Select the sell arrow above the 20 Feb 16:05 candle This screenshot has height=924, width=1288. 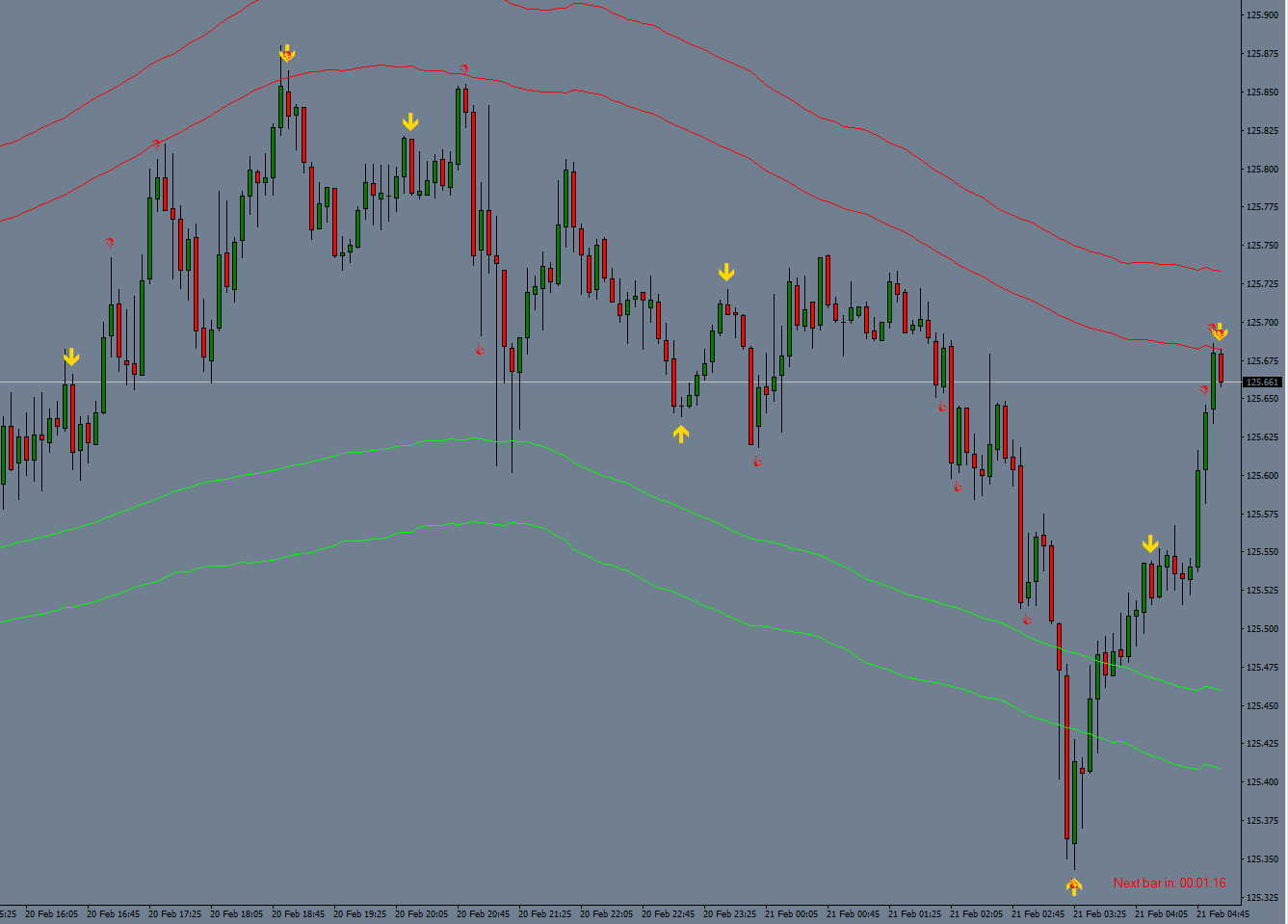pyautogui.click(x=71, y=357)
